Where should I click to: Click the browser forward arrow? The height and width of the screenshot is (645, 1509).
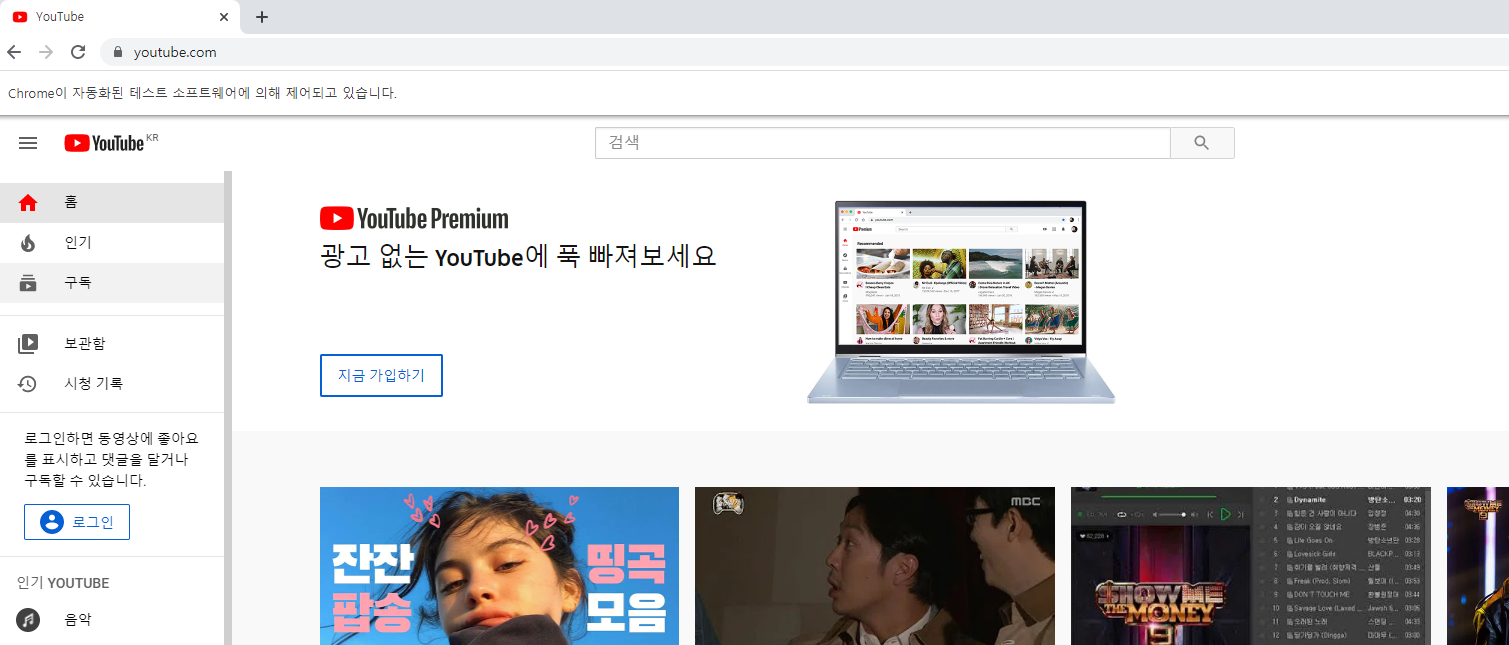click(x=46, y=52)
